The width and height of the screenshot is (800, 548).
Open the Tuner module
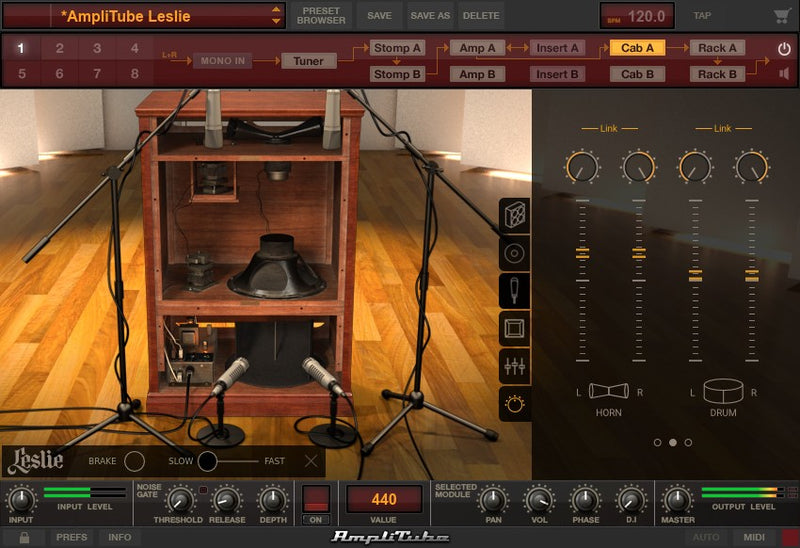point(308,61)
